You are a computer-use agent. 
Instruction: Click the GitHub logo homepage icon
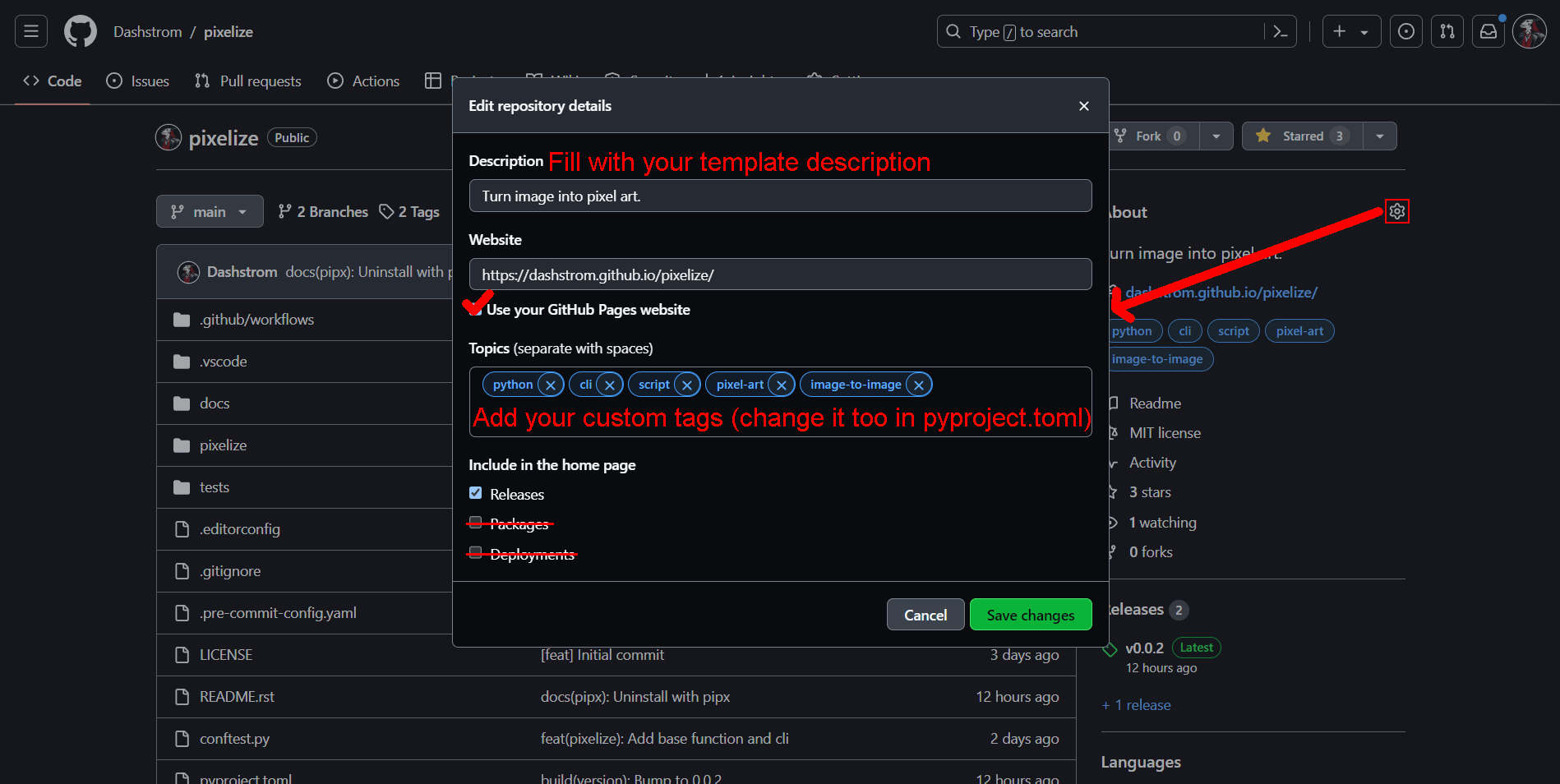pos(81,31)
